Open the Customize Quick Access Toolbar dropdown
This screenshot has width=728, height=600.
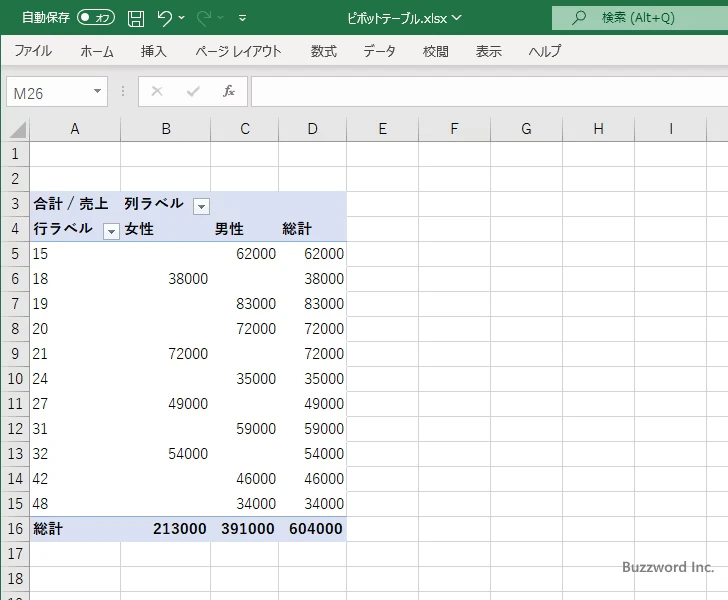(x=242, y=18)
